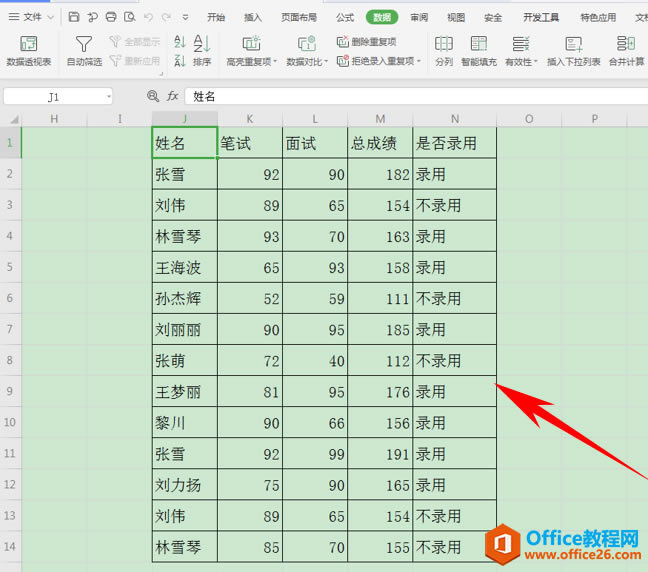Select header cell 面试

(x=315, y=143)
